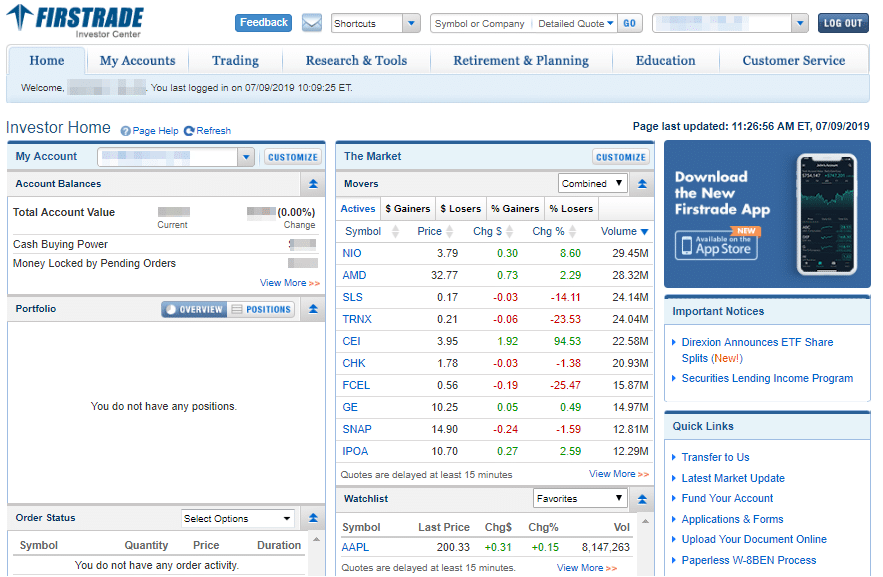Open Securities Lending Income Program notice

click(767, 378)
